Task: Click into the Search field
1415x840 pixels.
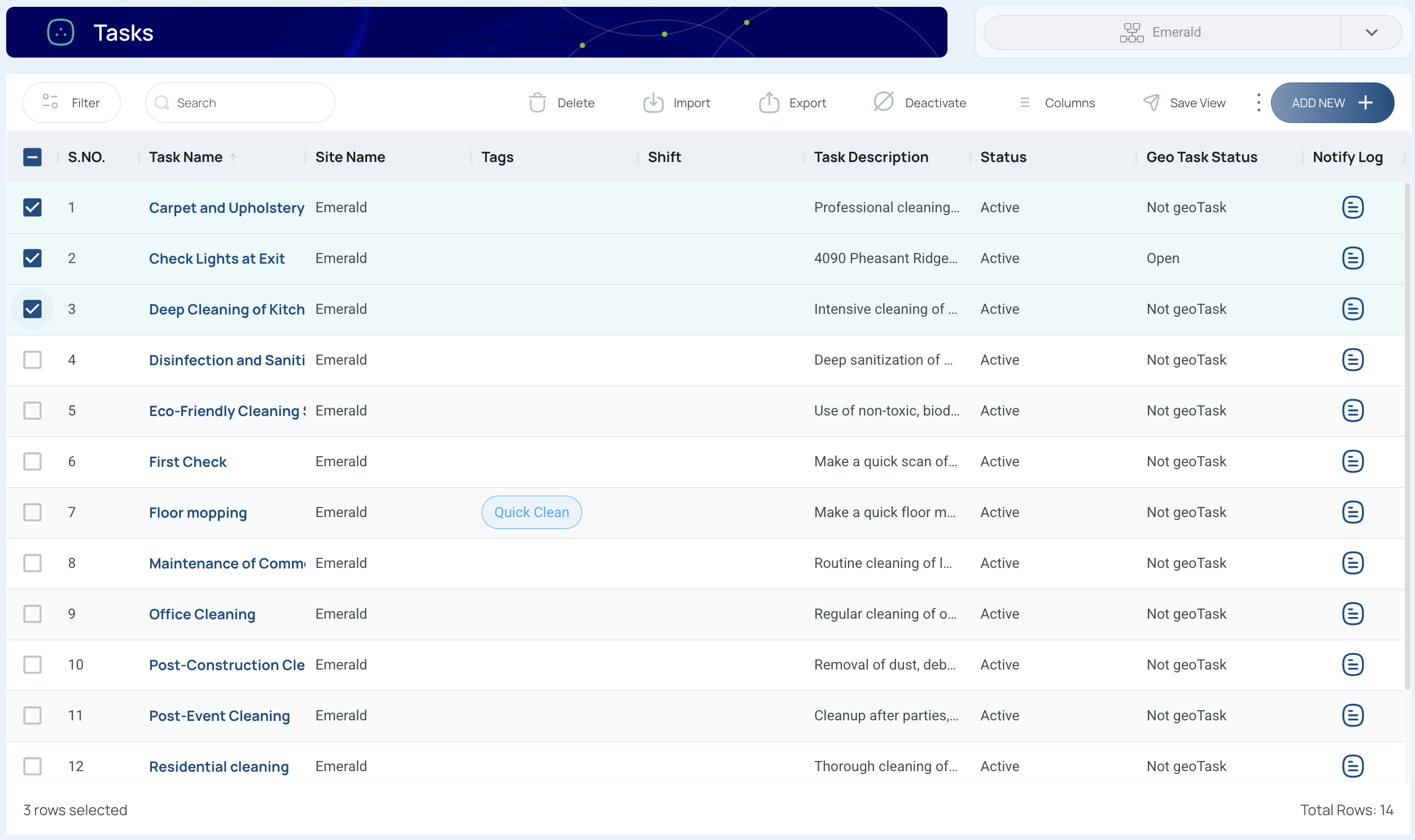Action: tap(240, 102)
